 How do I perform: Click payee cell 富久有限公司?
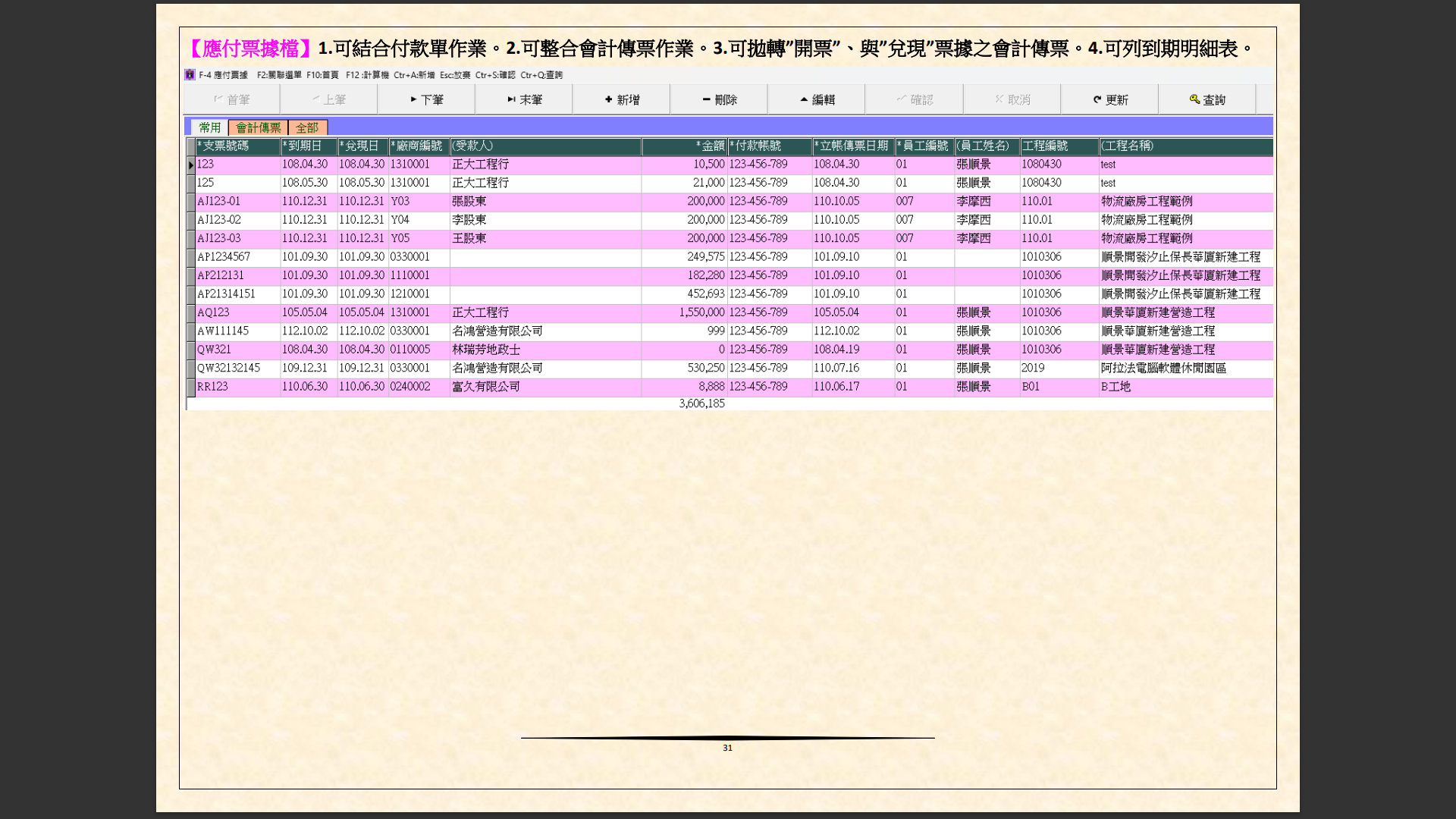545,387
